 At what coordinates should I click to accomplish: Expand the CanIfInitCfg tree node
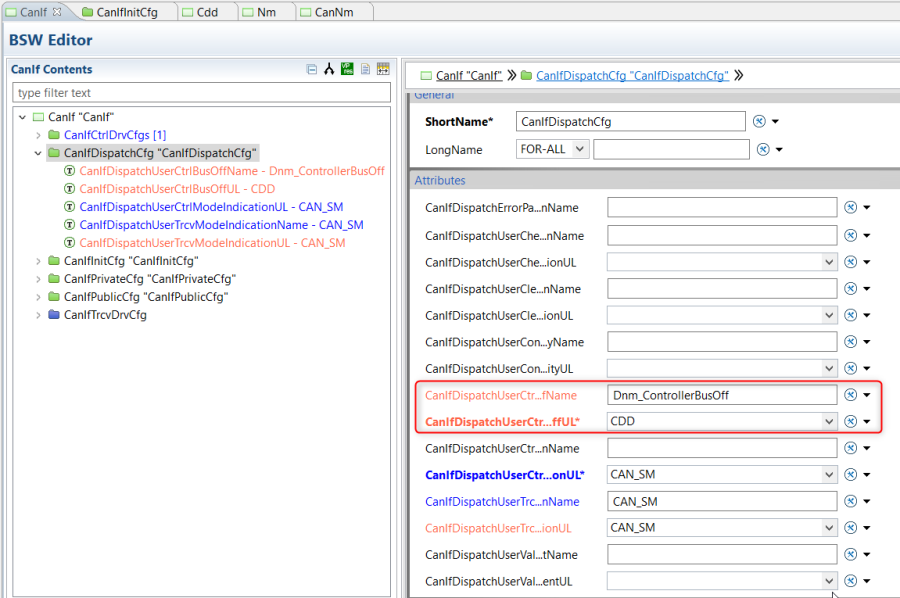(x=38, y=261)
